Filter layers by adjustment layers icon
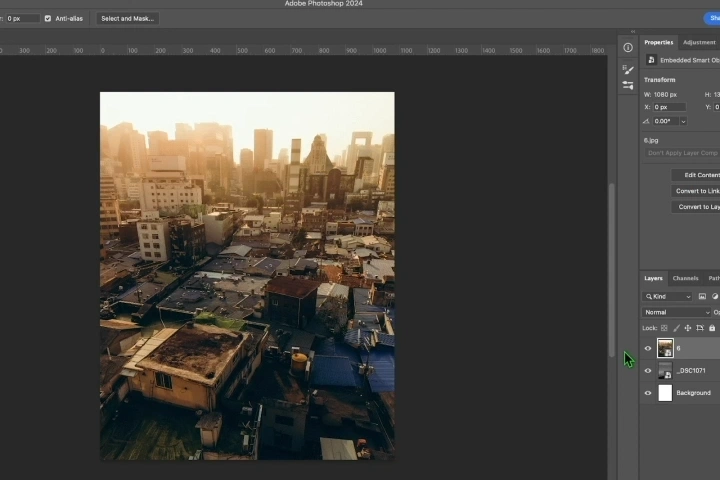This screenshot has width=720, height=480. (x=715, y=296)
